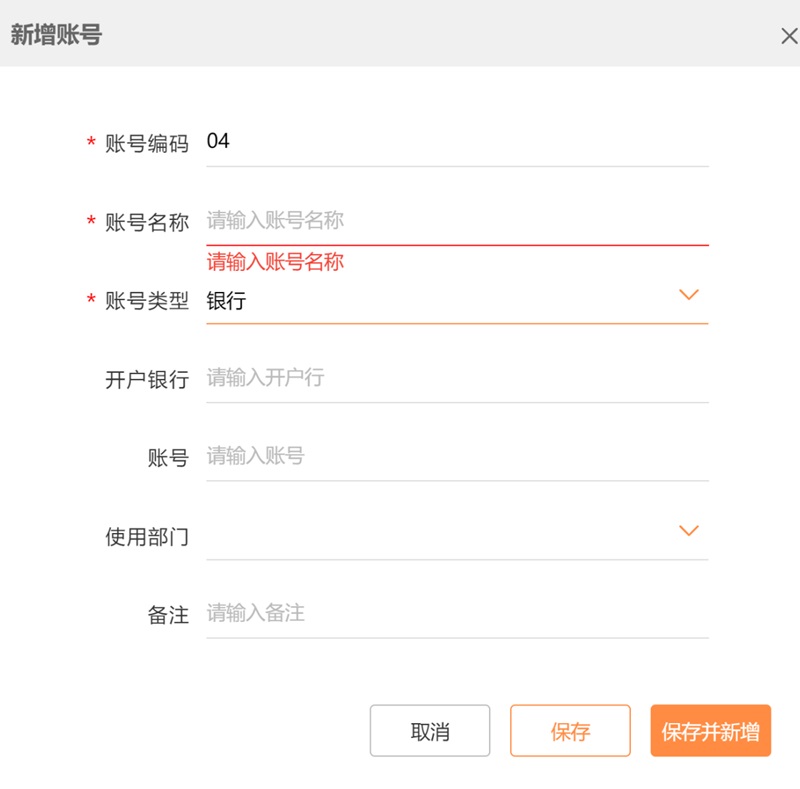Click the outlined 保存 button
This screenshot has width=800, height=789.
click(570, 731)
